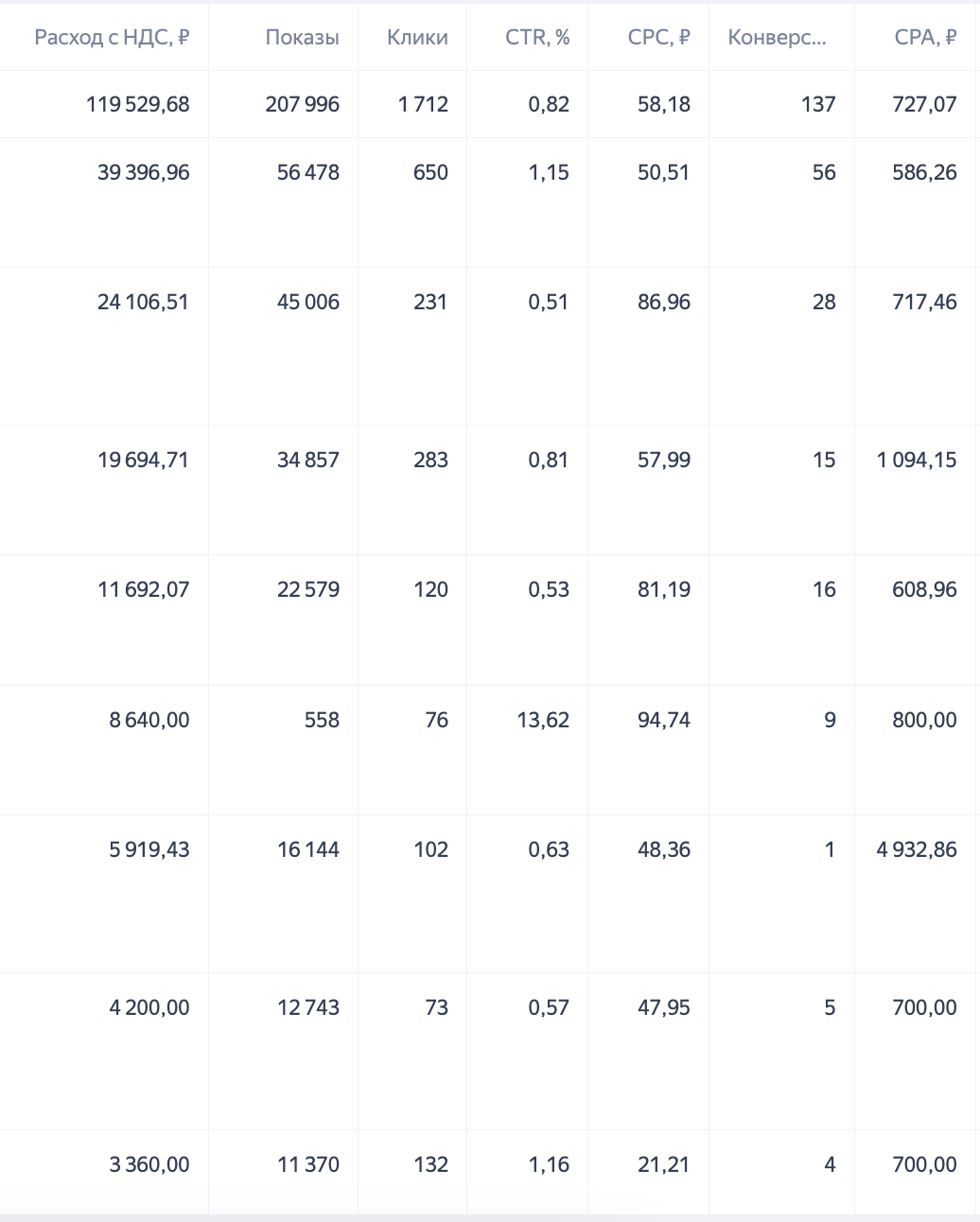Sort by the CPA, ₽ column header

pos(924,38)
